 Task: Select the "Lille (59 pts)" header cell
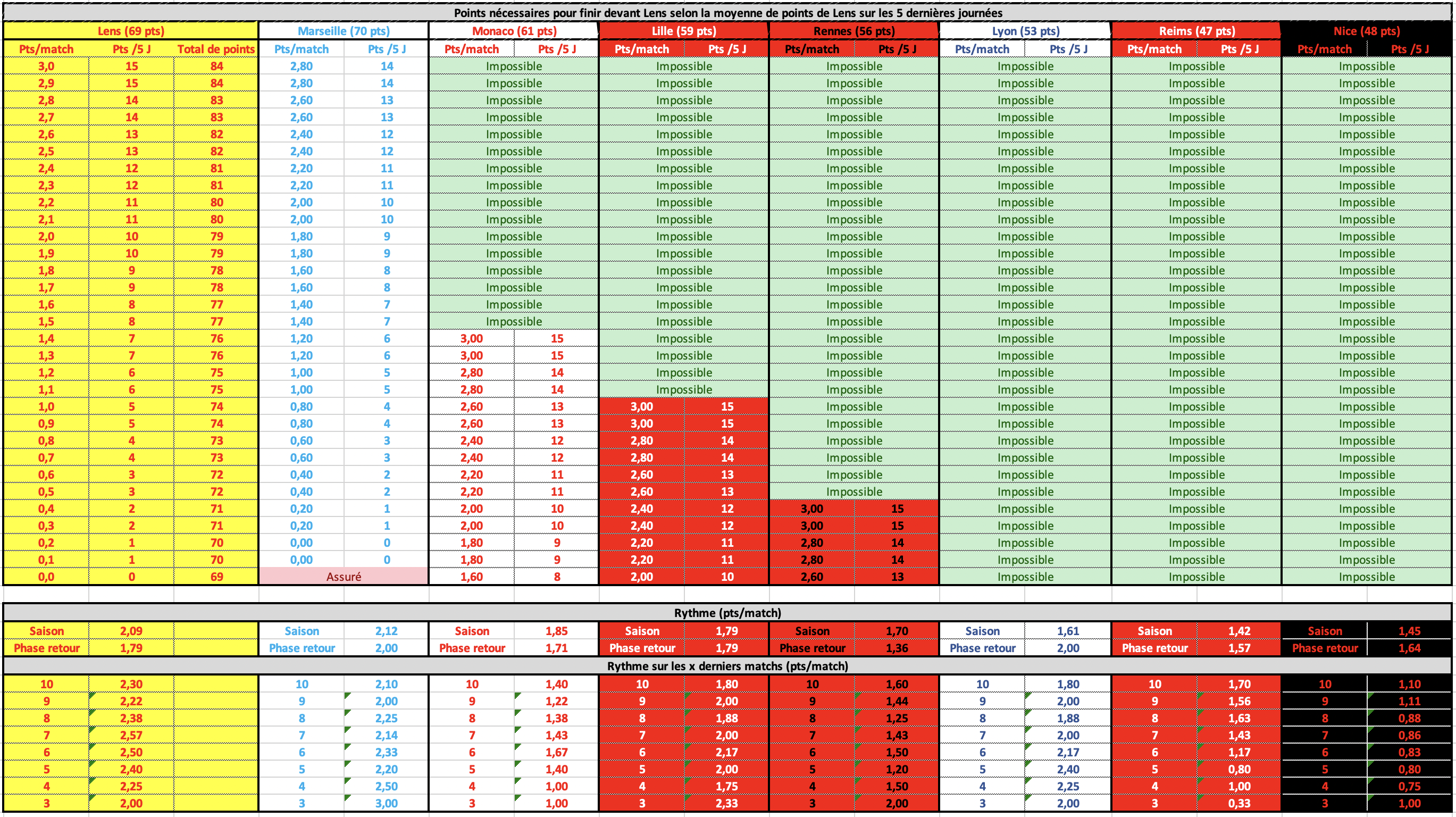coord(684,31)
